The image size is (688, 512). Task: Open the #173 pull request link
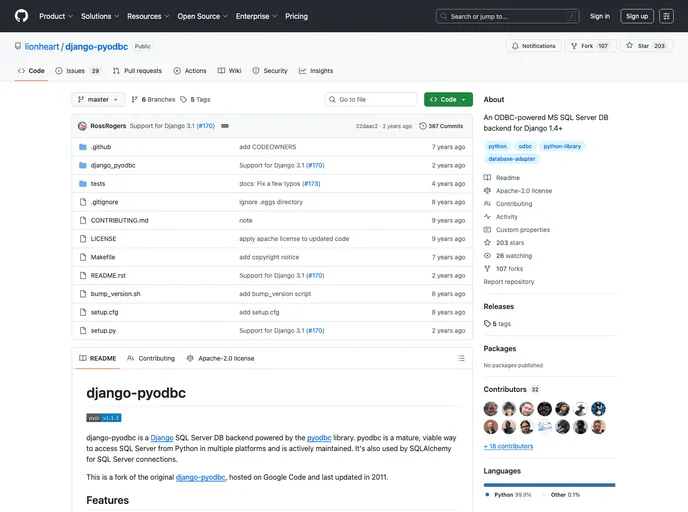click(311, 184)
